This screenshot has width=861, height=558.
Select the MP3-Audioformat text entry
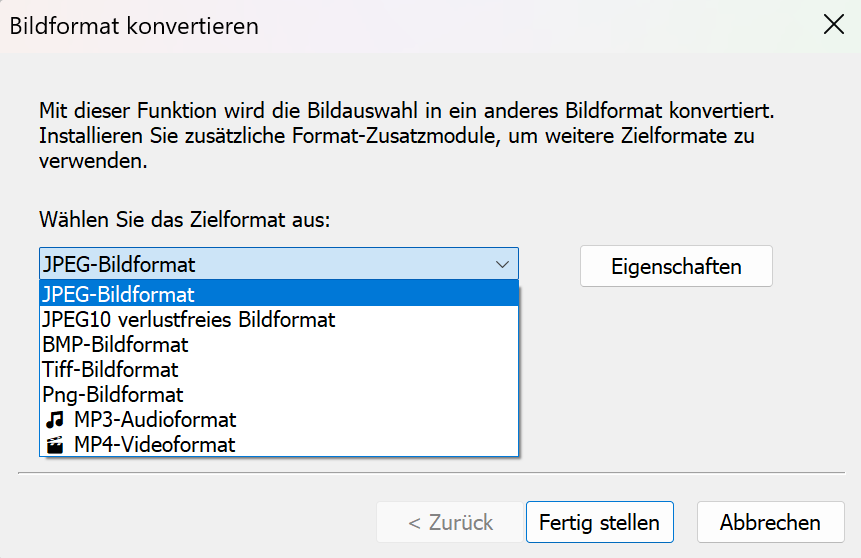[155, 420]
